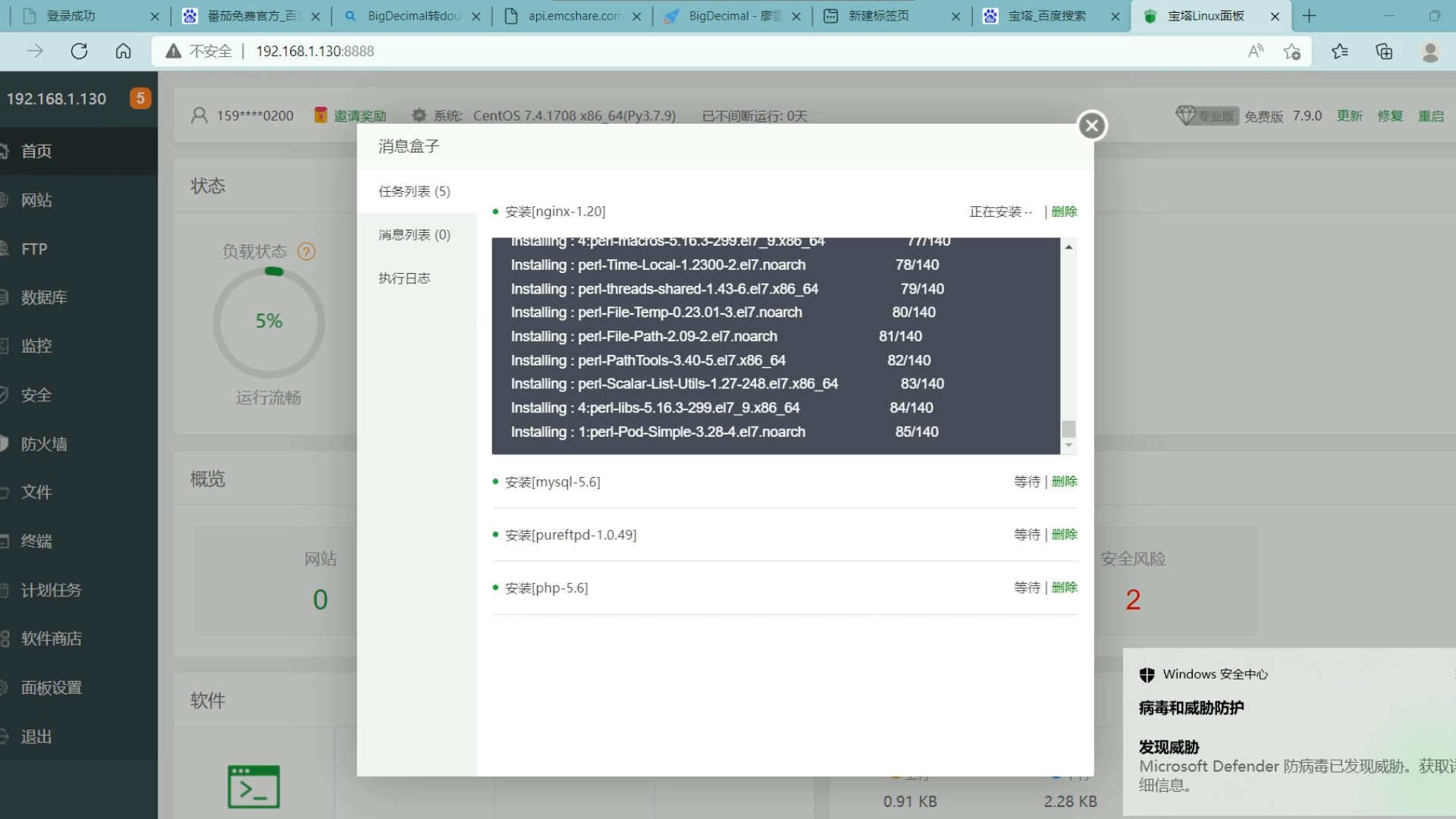Viewport: 1456px width, 819px height.
Task: Click the user account icon beside 159****0200
Action: point(199,115)
